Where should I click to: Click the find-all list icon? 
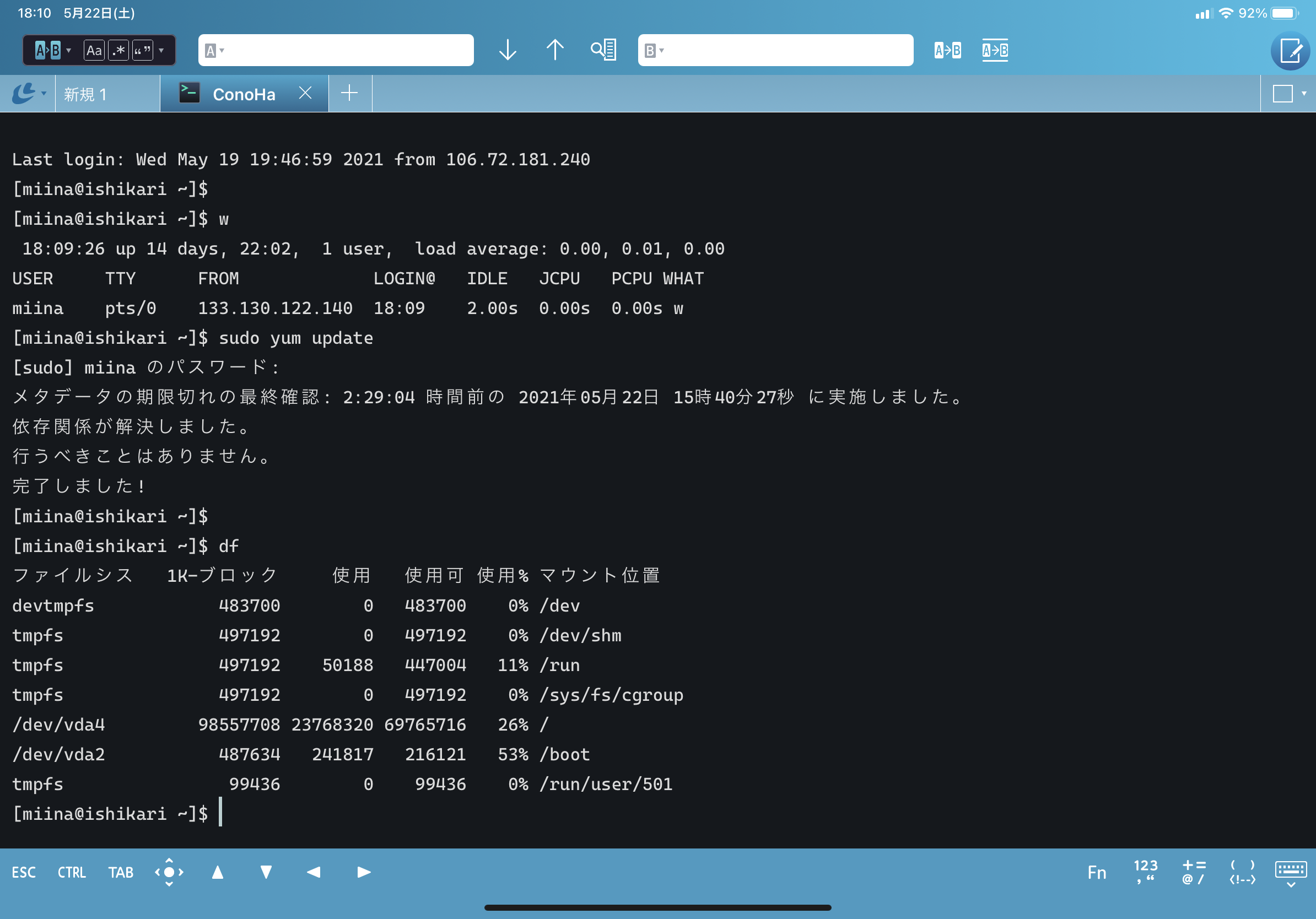(603, 51)
